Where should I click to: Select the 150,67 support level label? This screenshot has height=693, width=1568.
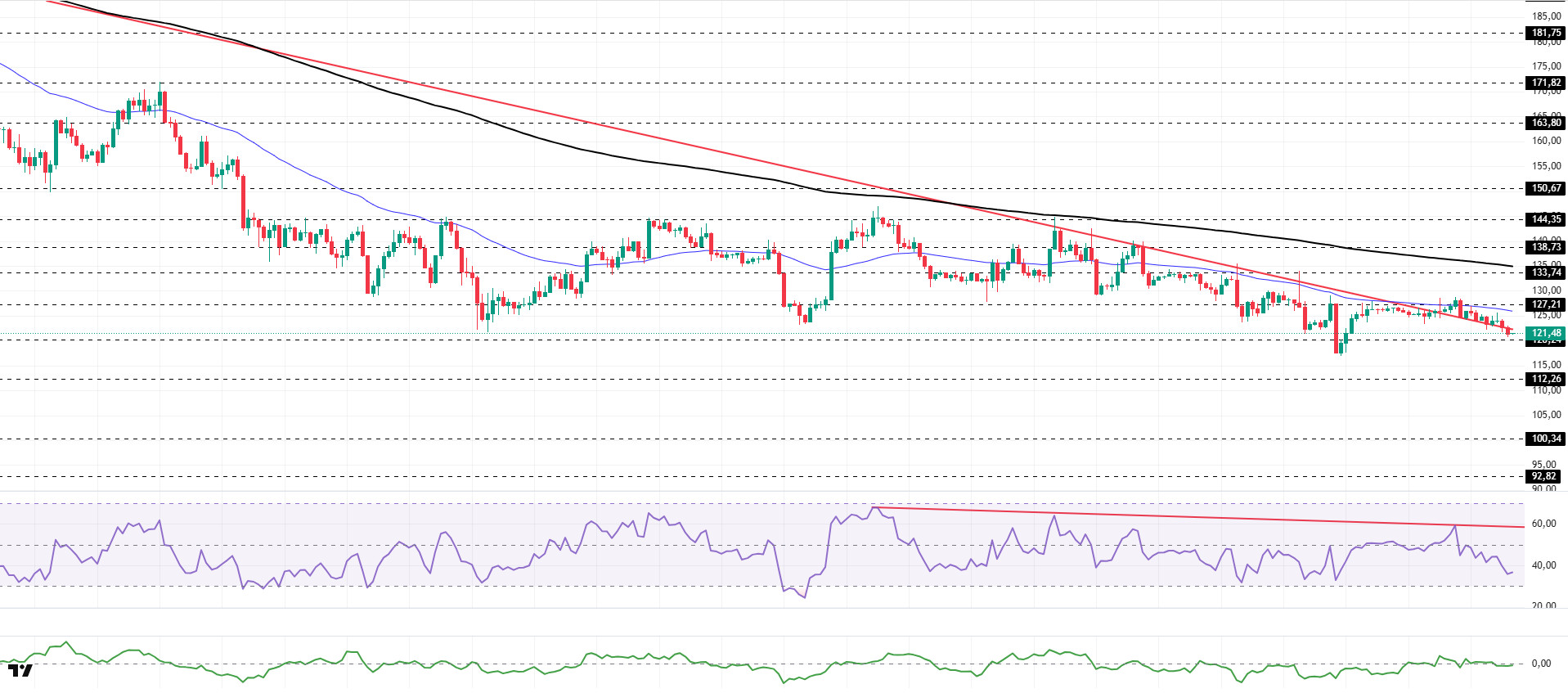1545,188
